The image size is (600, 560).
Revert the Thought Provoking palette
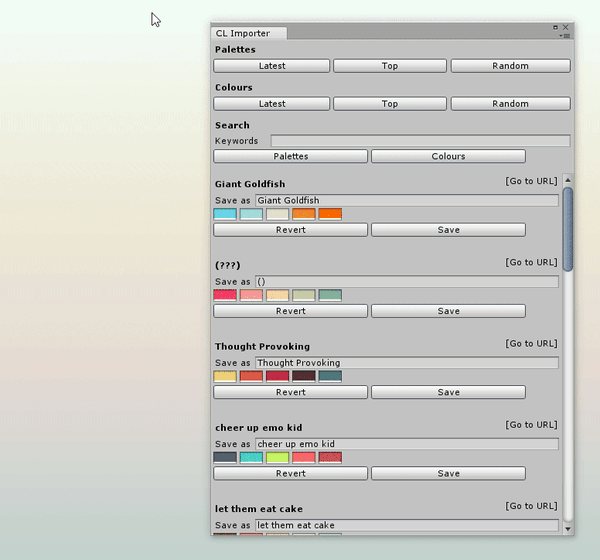coord(291,393)
